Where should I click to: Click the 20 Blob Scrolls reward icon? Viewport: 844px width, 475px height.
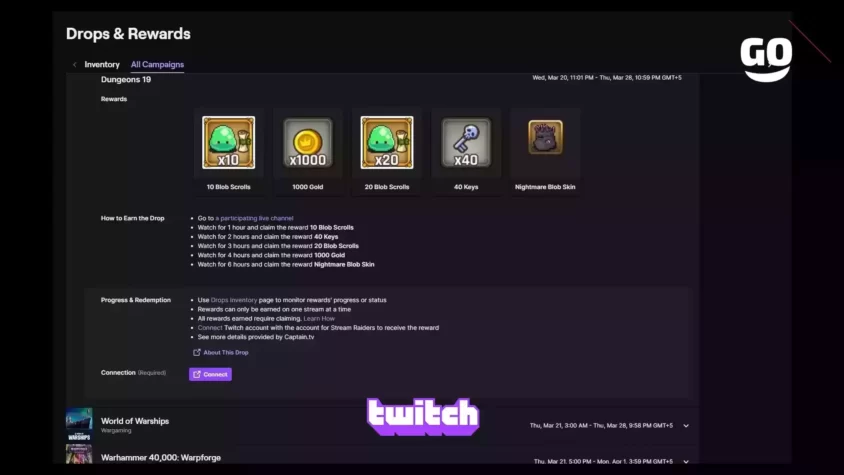click(386, 142)
